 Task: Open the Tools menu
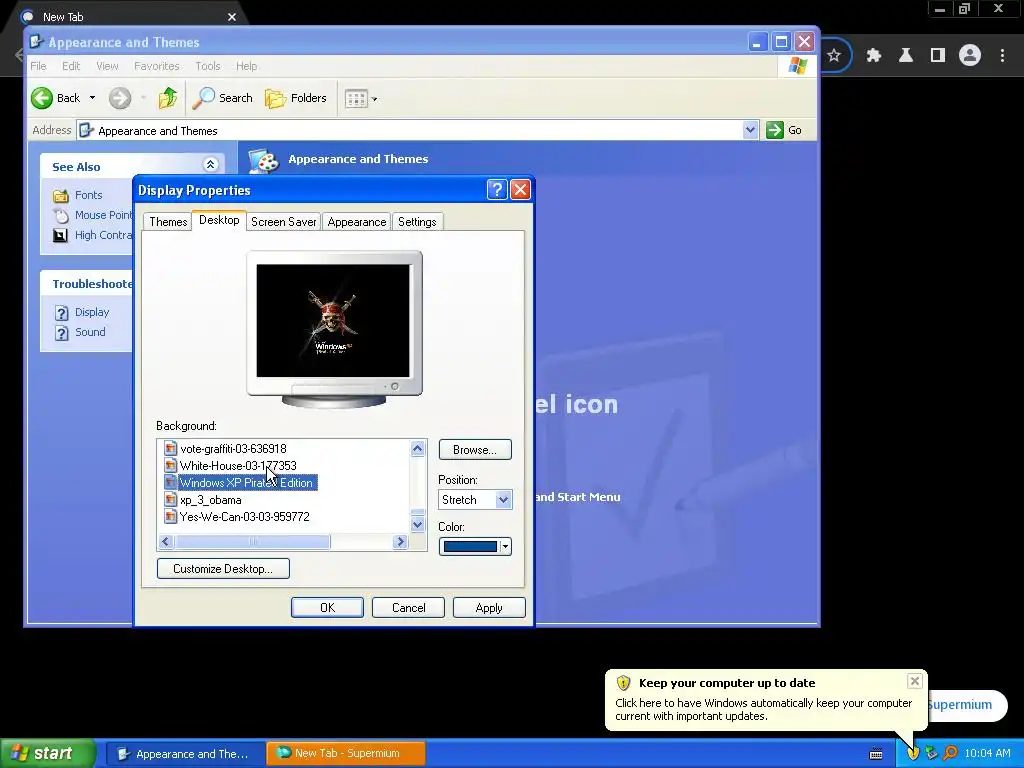[x=208, y=66]
